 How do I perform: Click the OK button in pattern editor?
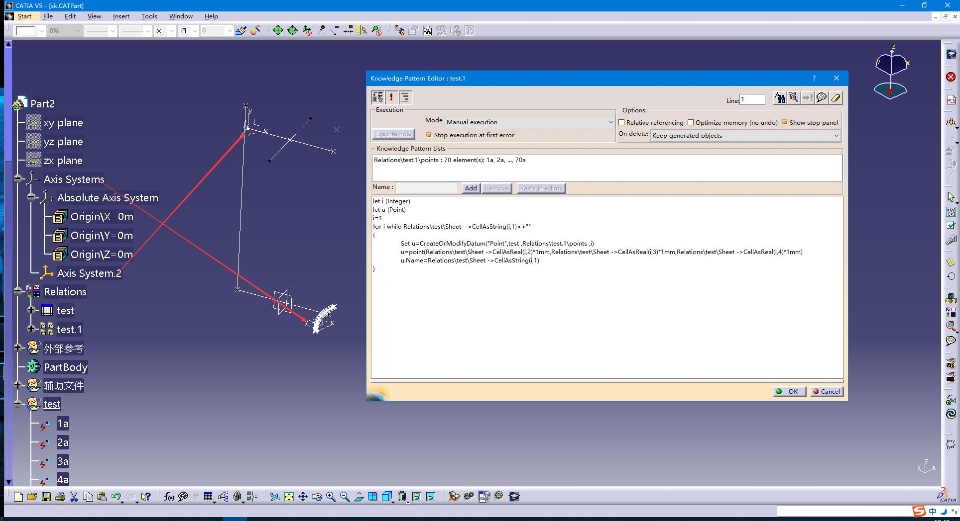(789, 391)
